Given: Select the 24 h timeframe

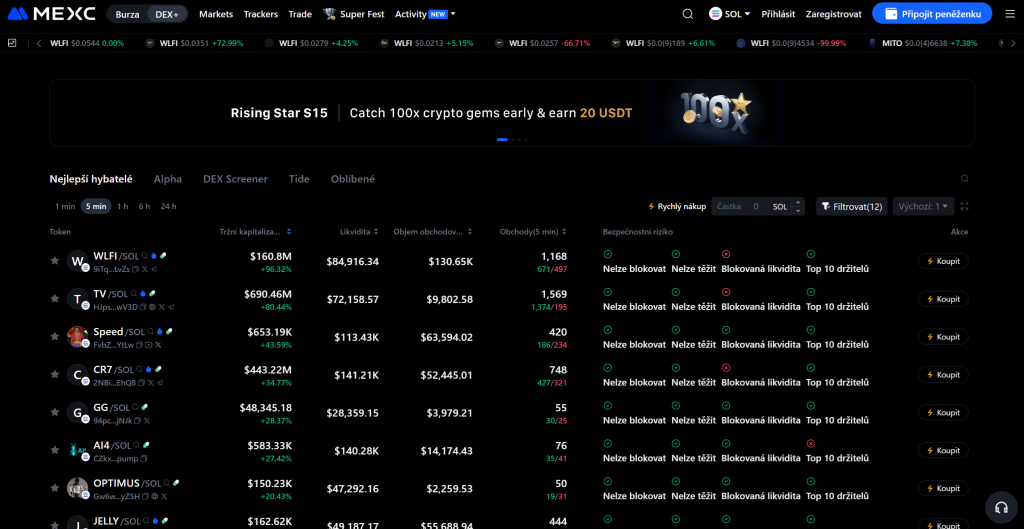Looking at the screenshot, I should click(x=168, y=206).
